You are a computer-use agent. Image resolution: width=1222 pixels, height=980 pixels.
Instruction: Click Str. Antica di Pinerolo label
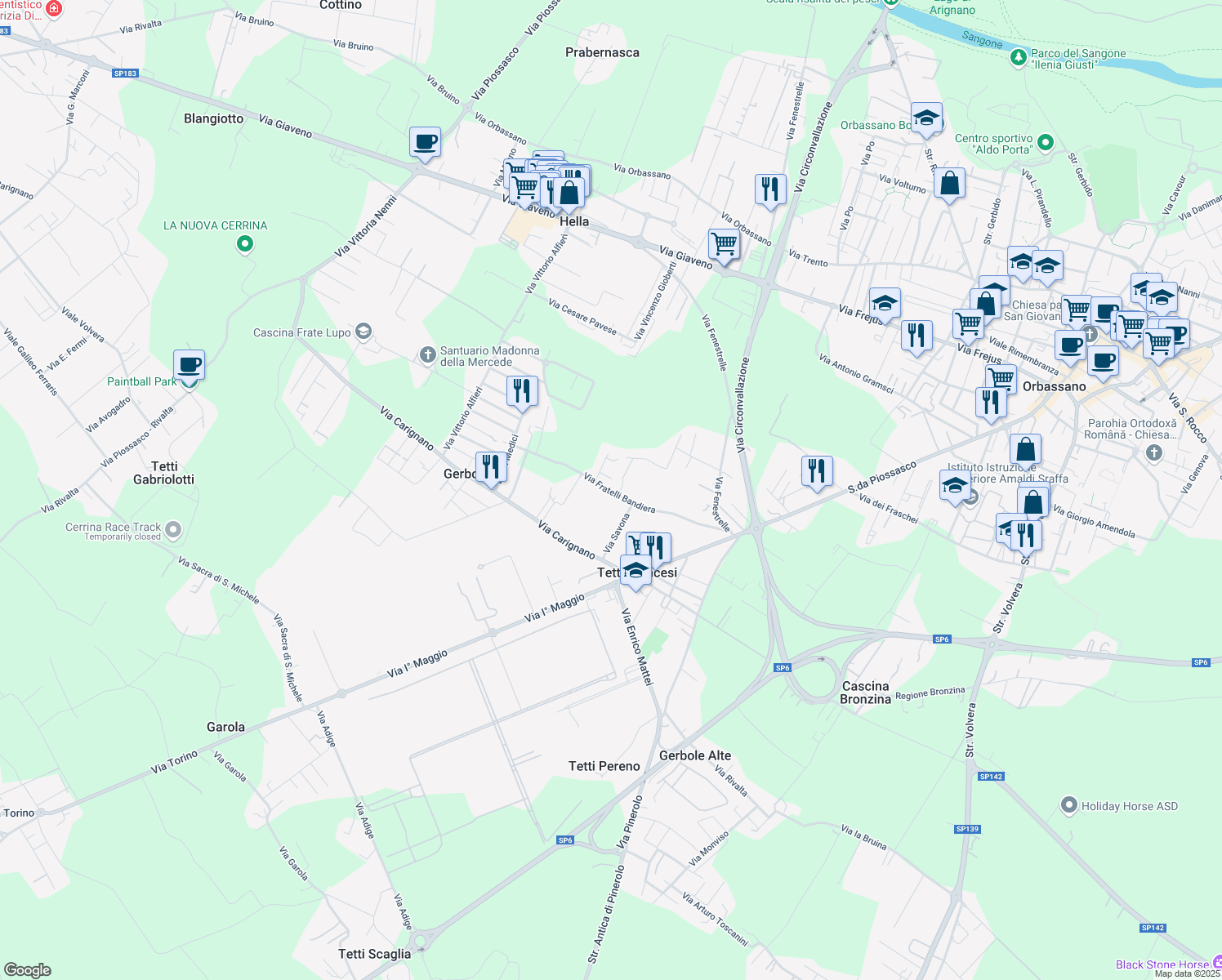(x=605, y=915)
